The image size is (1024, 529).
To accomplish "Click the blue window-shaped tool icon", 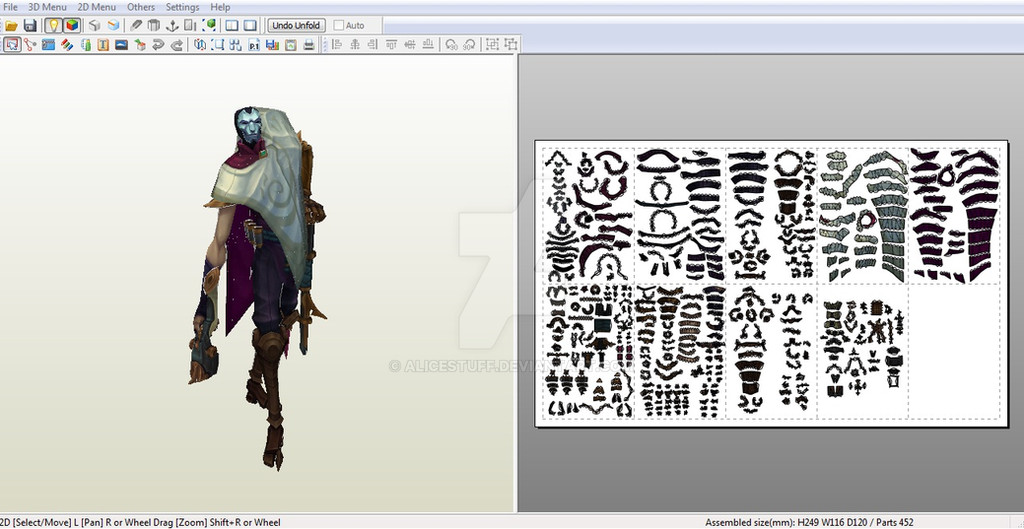I will pyautogui.click(x=48, y=44).
